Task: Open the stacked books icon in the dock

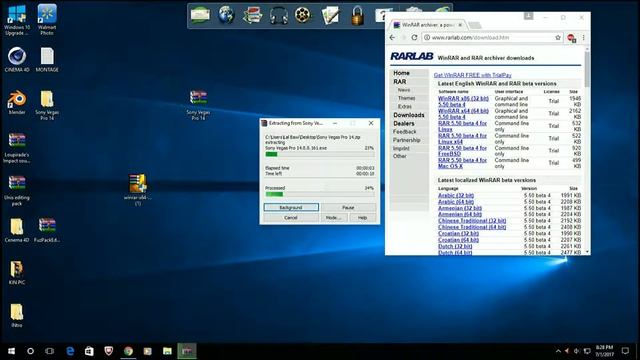Action: click(252, 16)
